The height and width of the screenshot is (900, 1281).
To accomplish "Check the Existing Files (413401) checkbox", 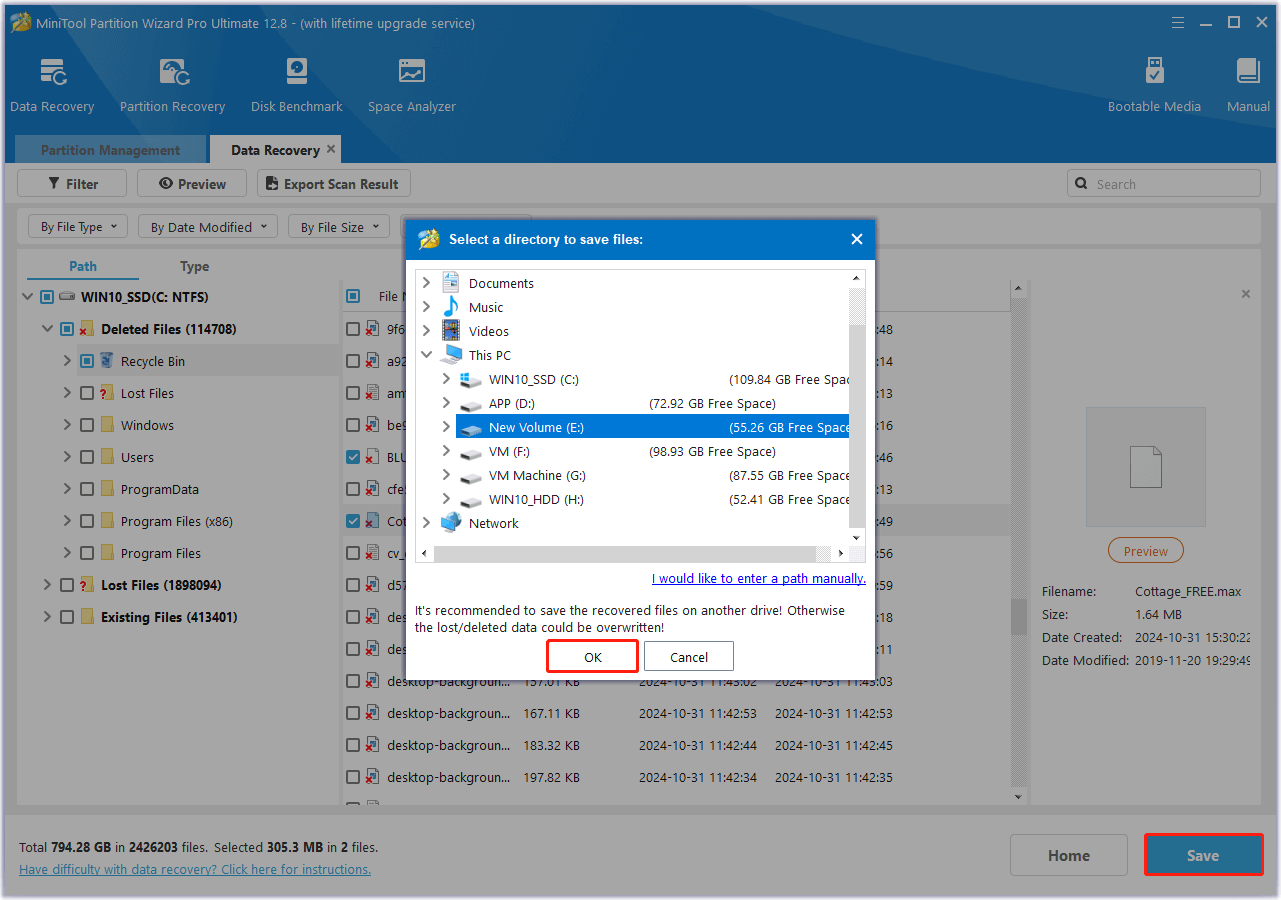I will pos(67,617).
